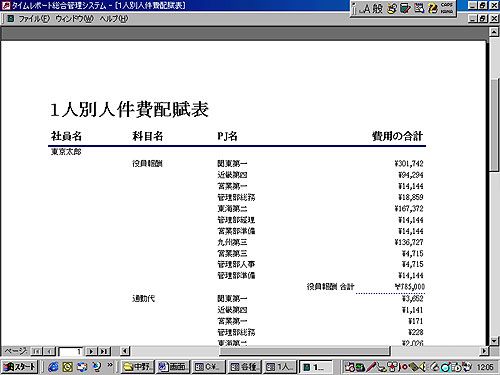This screenshot has height=375, width=500.
Task: Click the horizontal scrollbar thumb
Action: [x=304, y=351]
